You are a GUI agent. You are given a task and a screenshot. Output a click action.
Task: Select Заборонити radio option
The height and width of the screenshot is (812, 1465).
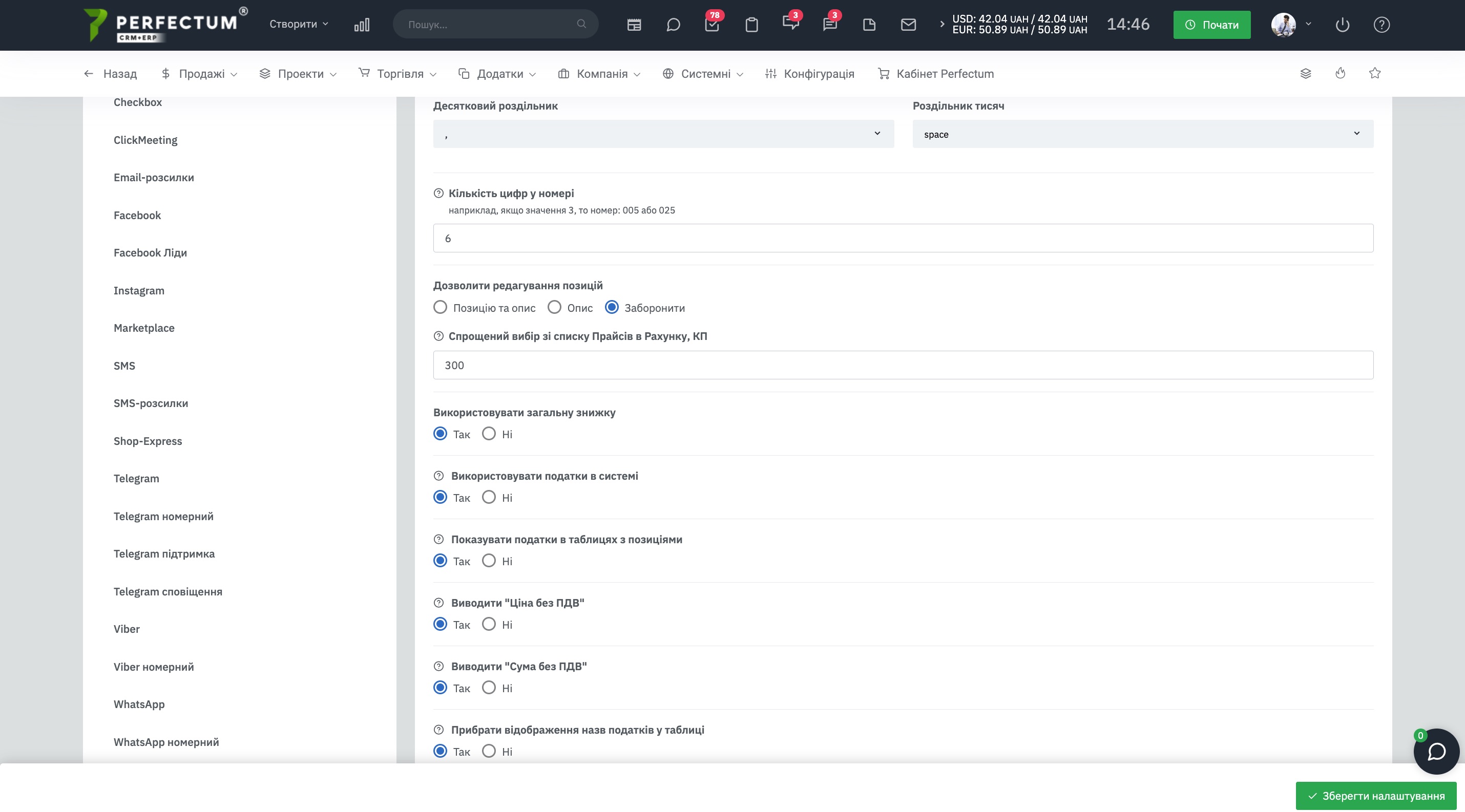pyautogui.click(x=612, y=307)
